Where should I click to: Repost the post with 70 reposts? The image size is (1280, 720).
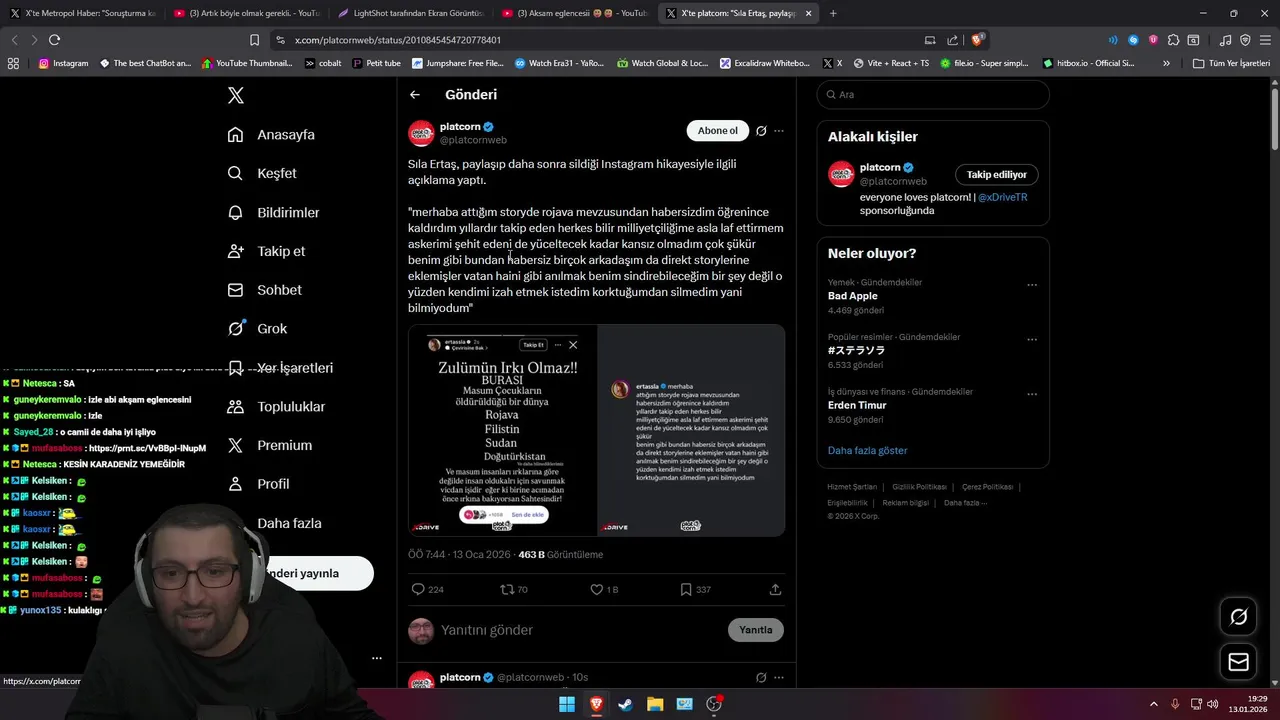(x=514, y=590)
